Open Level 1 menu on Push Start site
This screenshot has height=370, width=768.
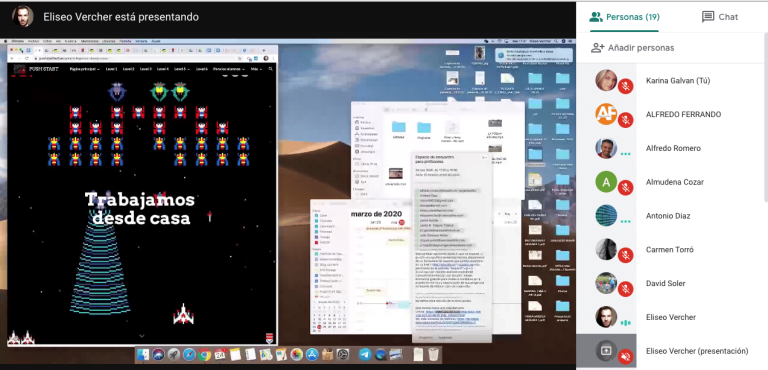[111, 69]
